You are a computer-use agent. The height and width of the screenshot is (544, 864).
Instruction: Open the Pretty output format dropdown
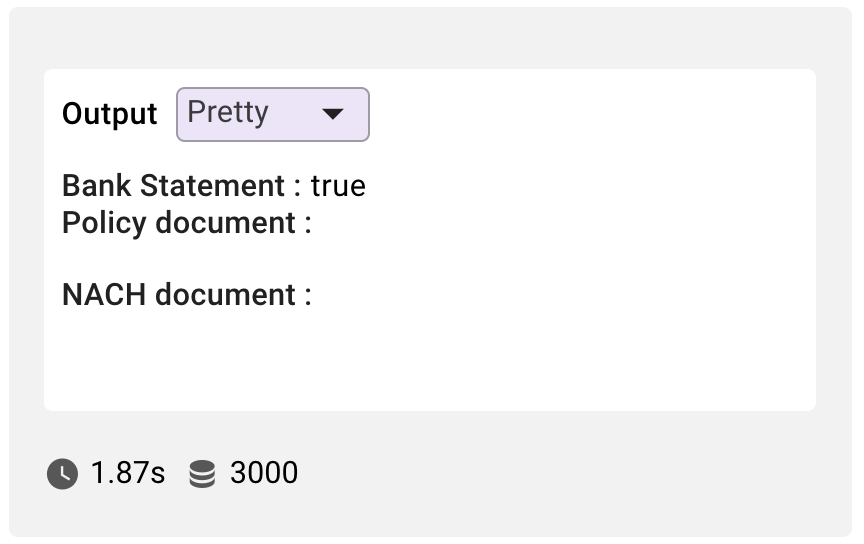tap(273, 114)
